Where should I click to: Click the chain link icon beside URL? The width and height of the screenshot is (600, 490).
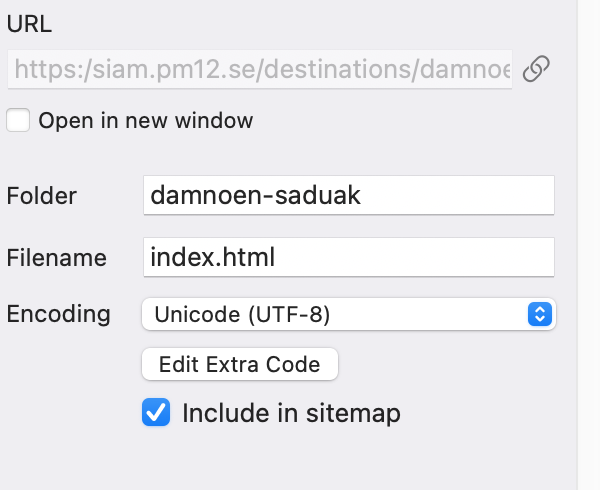pyautogui.click(x=537, y=69)
